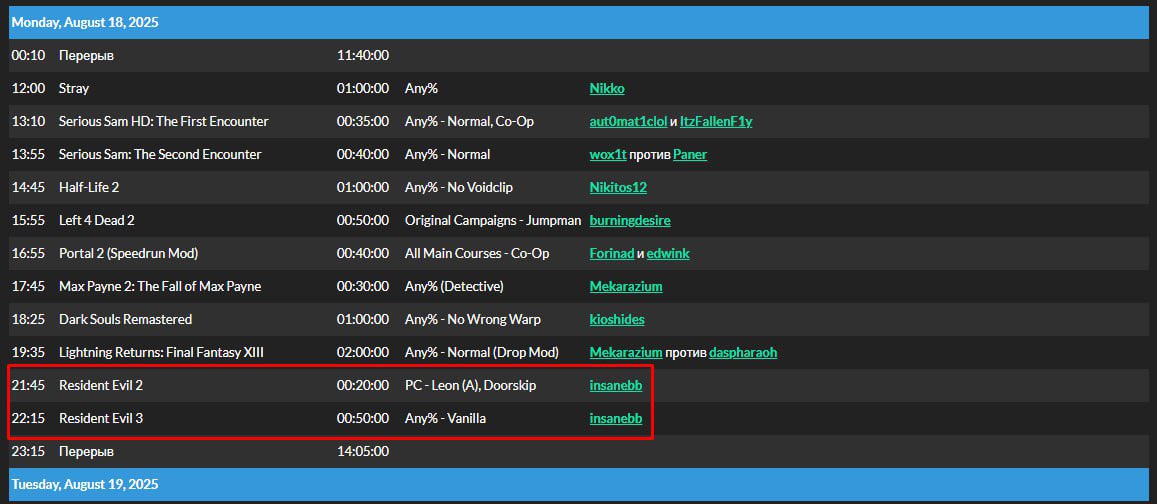Select the Any% - Normal, Co-Op category

click(x=469, y=122)
